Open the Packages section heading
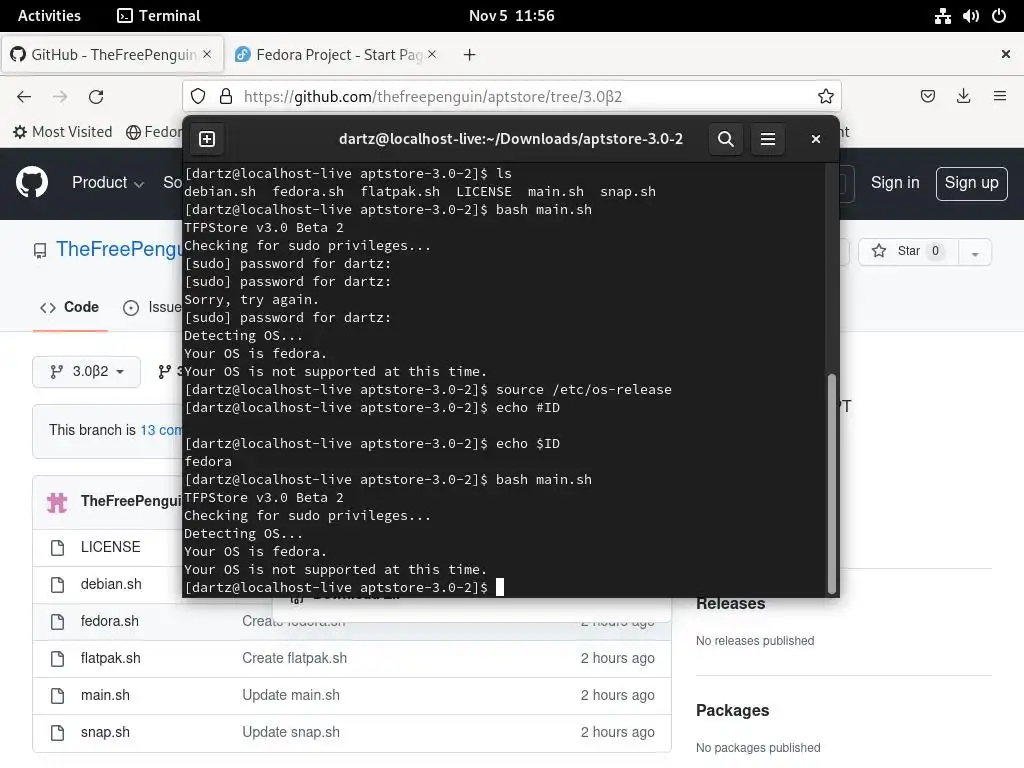 732,711
